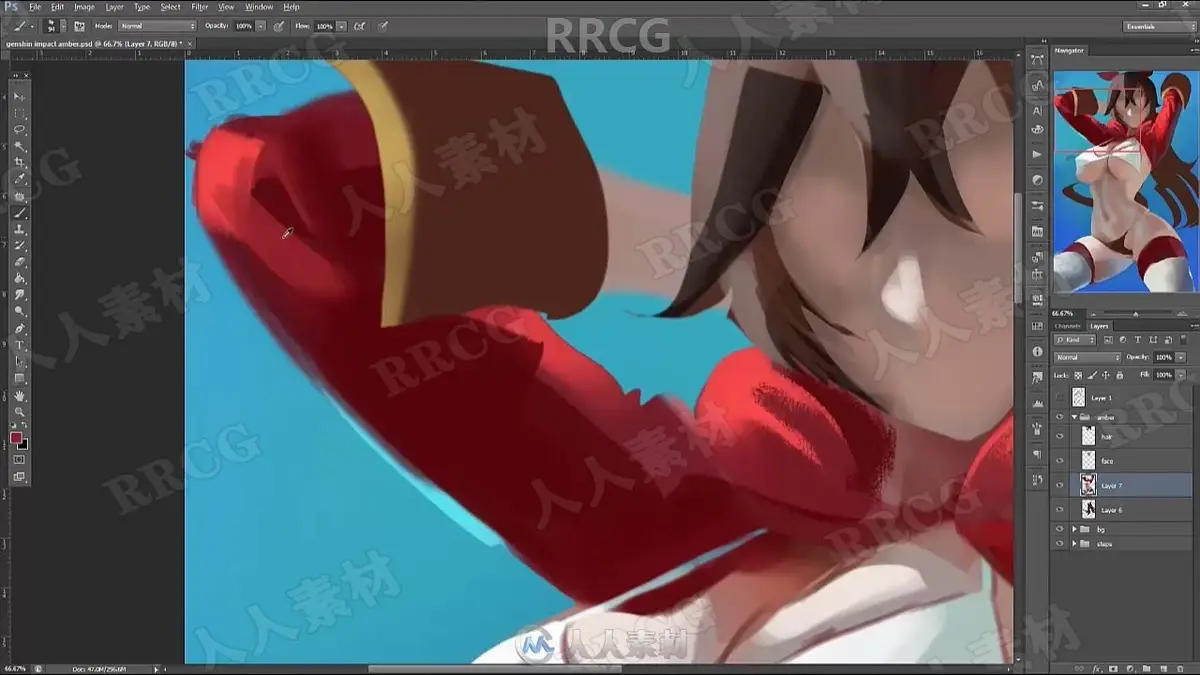Open the Window menu
Viewport: 1200px width, 675px height.
[x=259, y=7]
